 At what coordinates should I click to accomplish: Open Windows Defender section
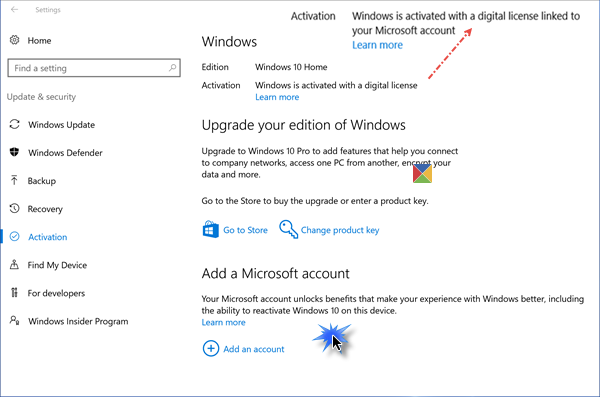point(65,153)
